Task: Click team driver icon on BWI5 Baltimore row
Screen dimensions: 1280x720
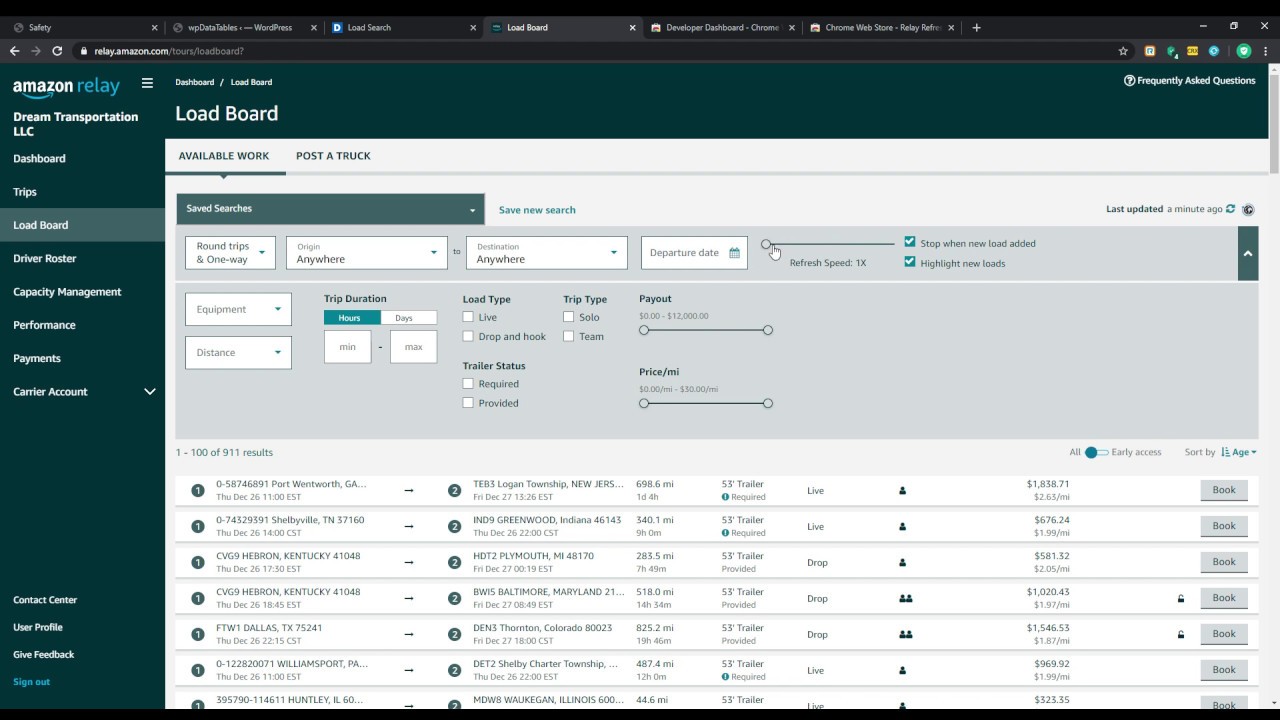Action: pyautogui.click(x=905, y=599)
